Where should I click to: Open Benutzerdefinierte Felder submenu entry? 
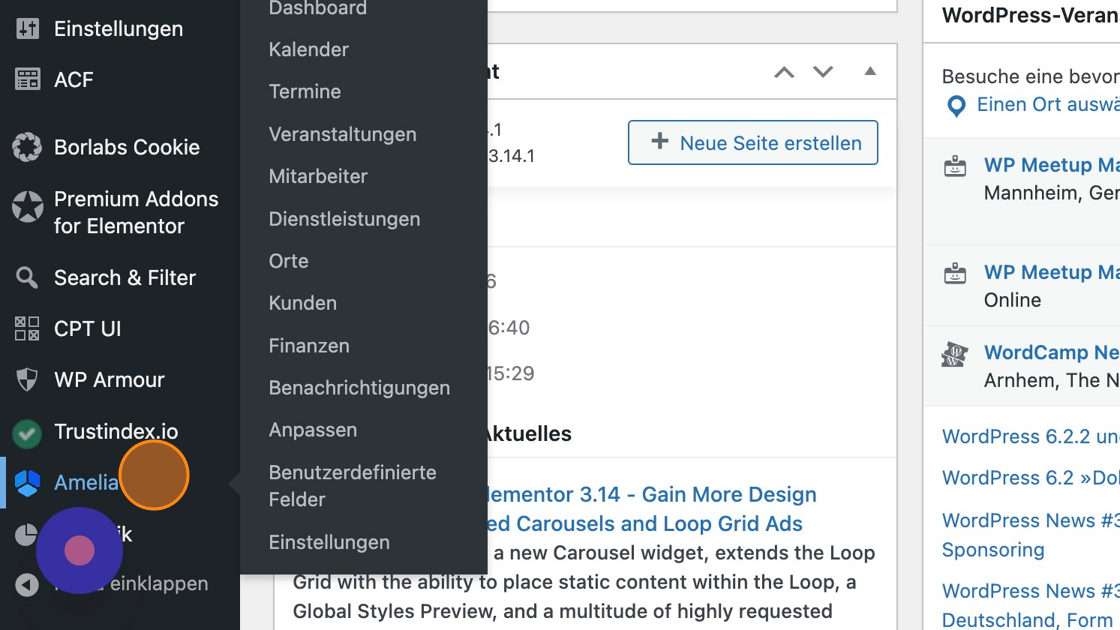[x=352, y=486]
